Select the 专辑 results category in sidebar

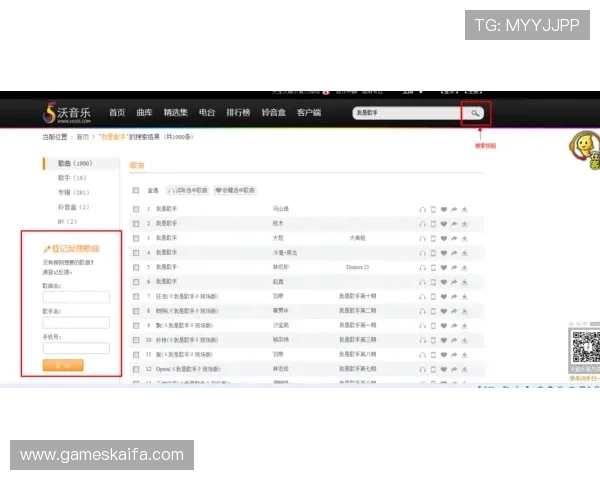click(73, 193)
